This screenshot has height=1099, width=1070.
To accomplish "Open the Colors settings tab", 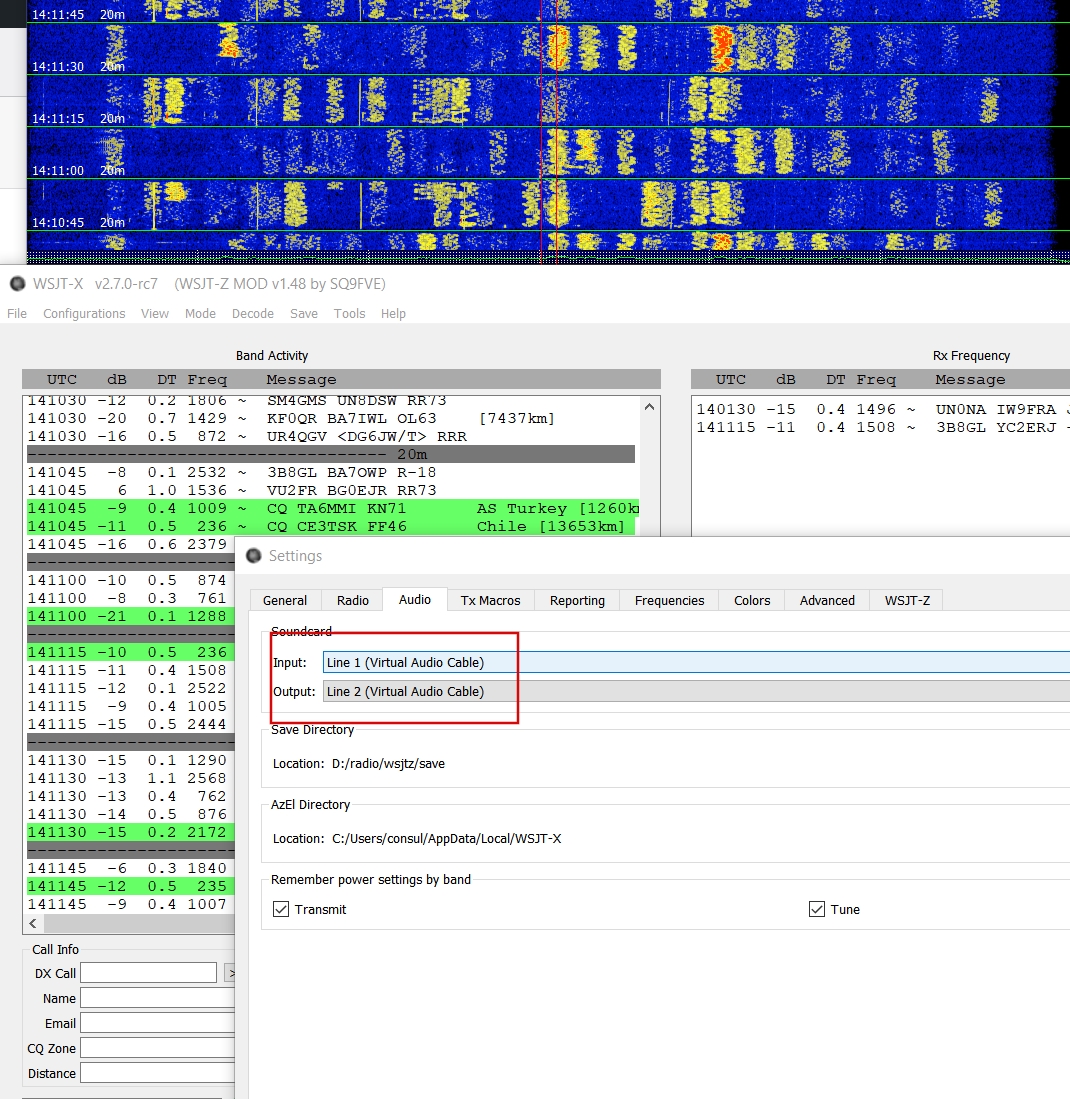I will [x=752, y=600].
